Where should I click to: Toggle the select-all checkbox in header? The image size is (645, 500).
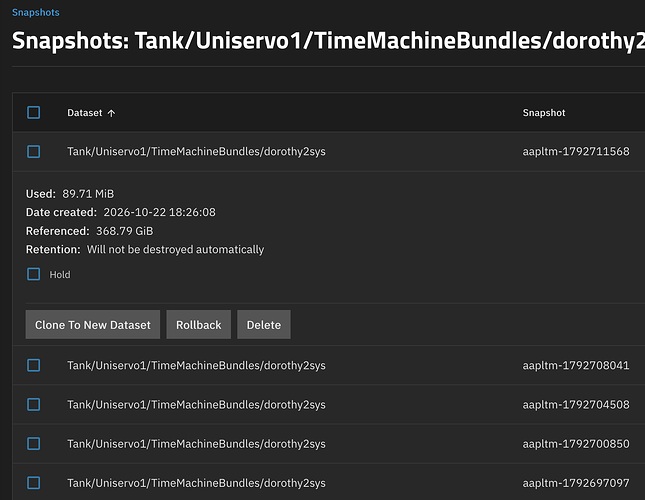[34, 112]
